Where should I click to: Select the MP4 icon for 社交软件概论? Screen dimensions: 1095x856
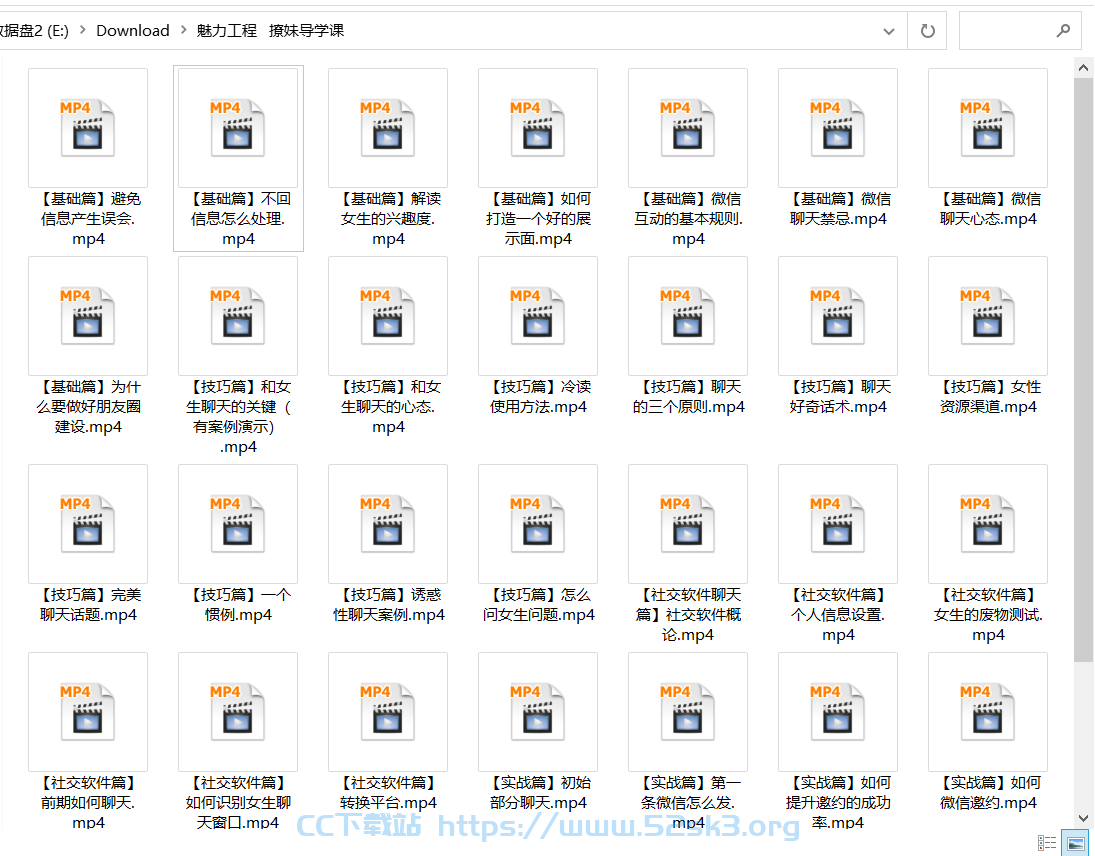[688, 524]
